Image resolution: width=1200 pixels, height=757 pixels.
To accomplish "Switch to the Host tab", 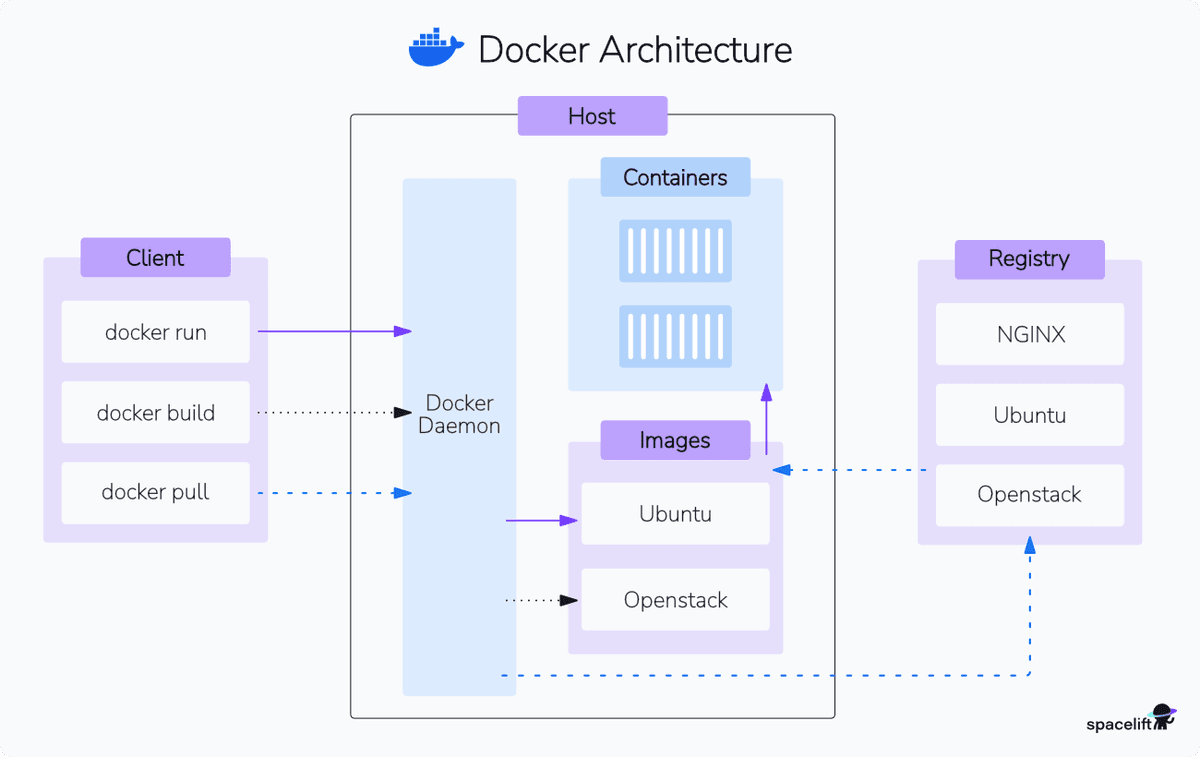I will 592,116.
